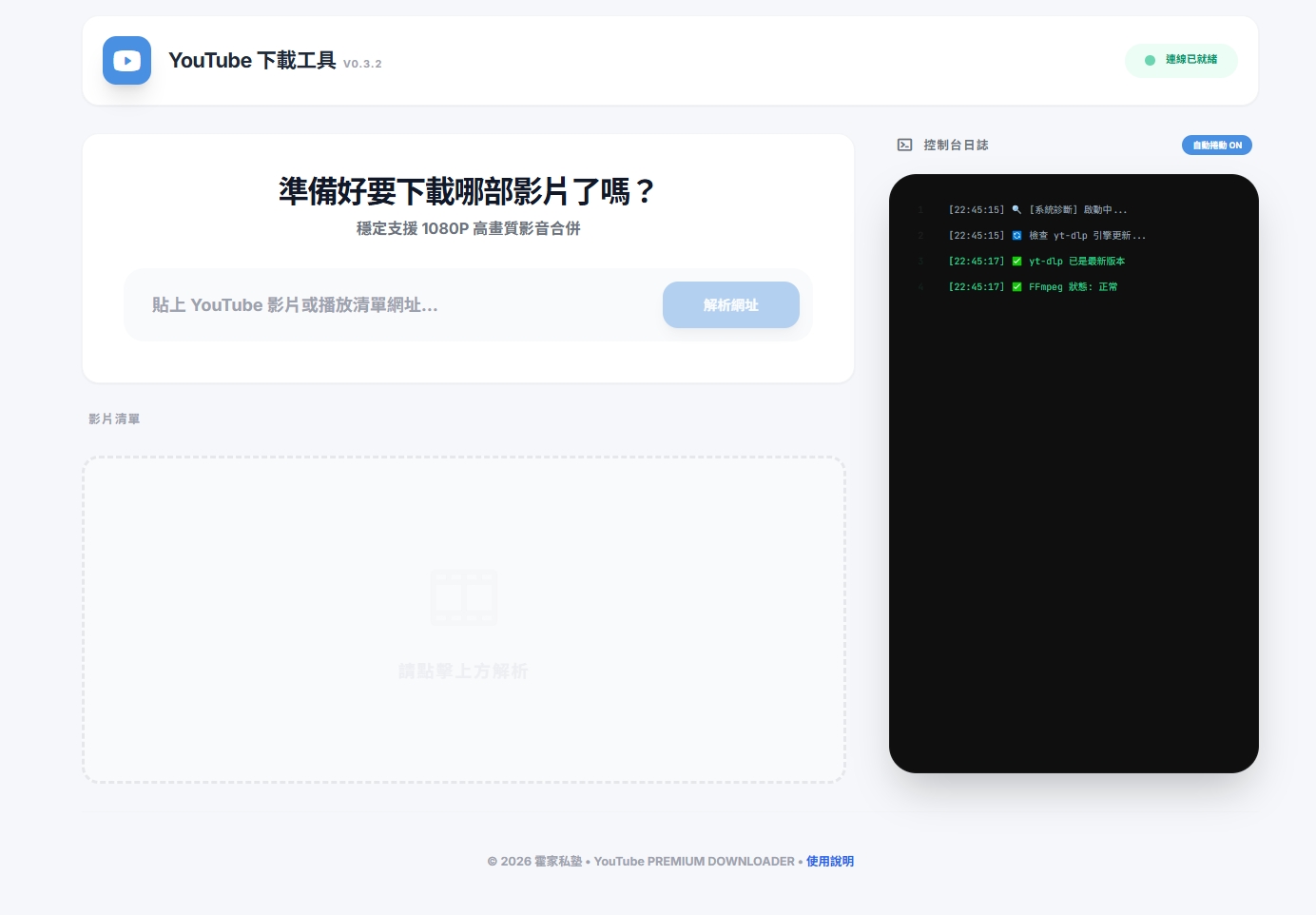The height and width of the screenshot is (915, 1316).
Task: Open the 使用說明 link in the footer
Action: 829,862
